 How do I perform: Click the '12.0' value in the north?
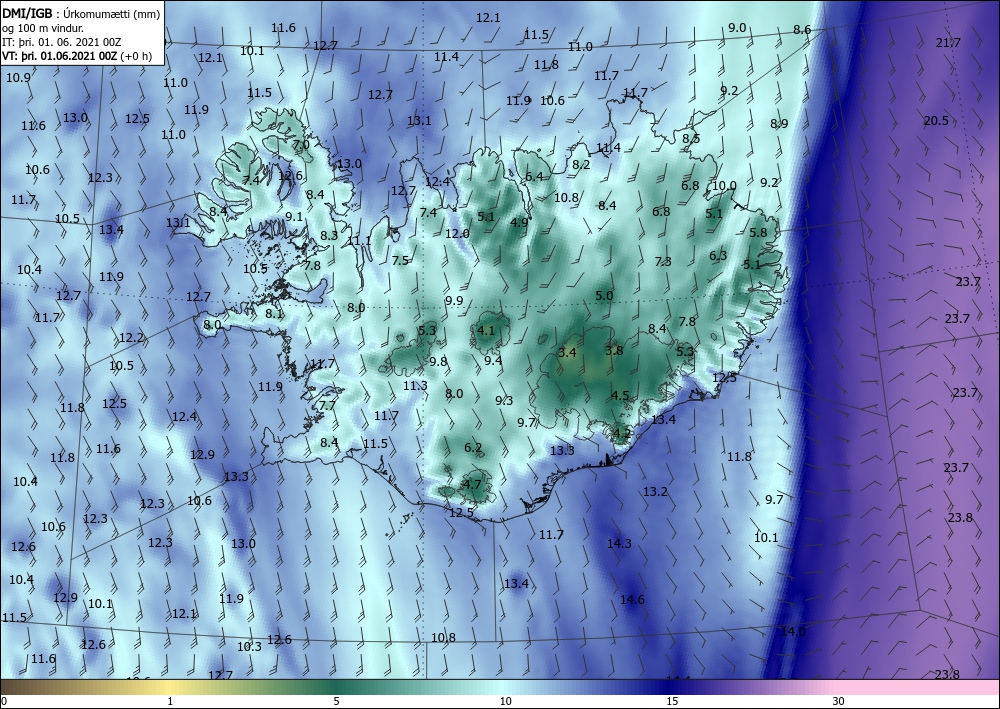(x=457, y=233)
